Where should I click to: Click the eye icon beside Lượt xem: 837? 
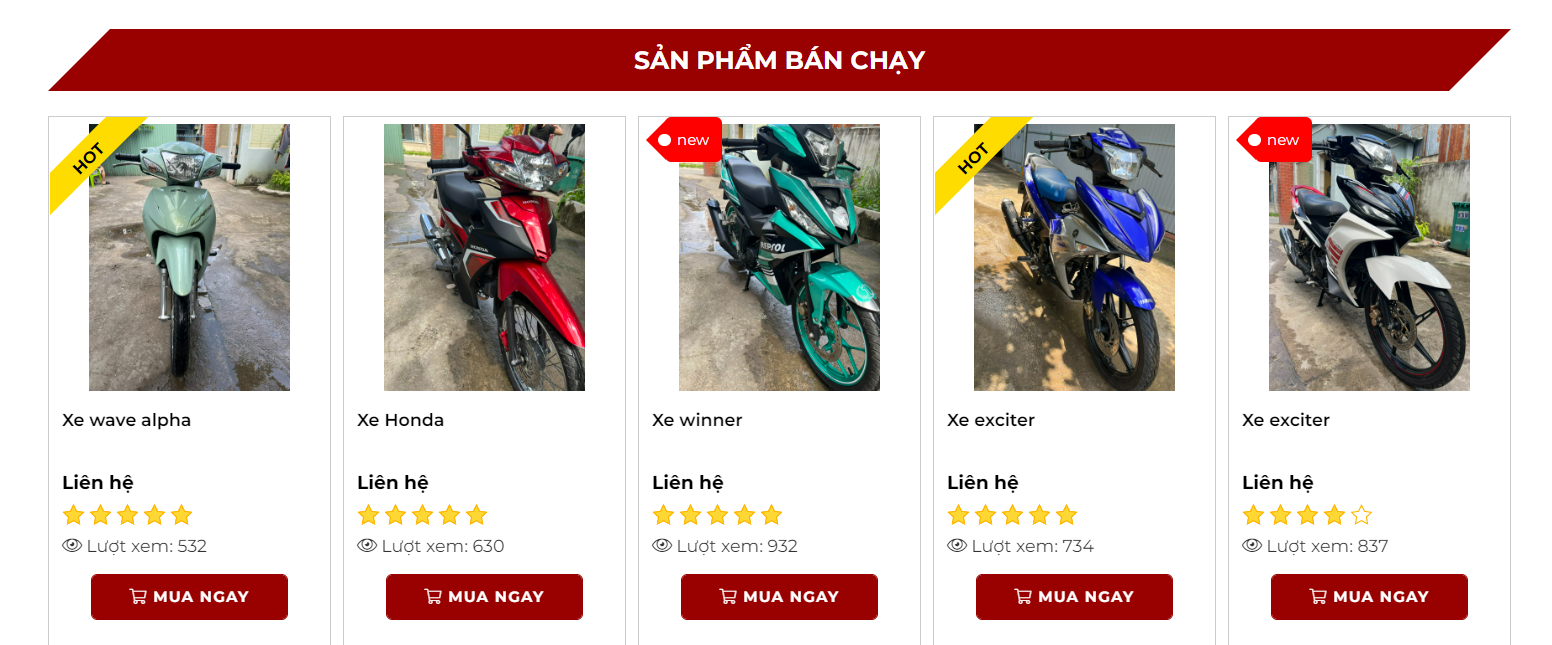[x=1252, y=545]
